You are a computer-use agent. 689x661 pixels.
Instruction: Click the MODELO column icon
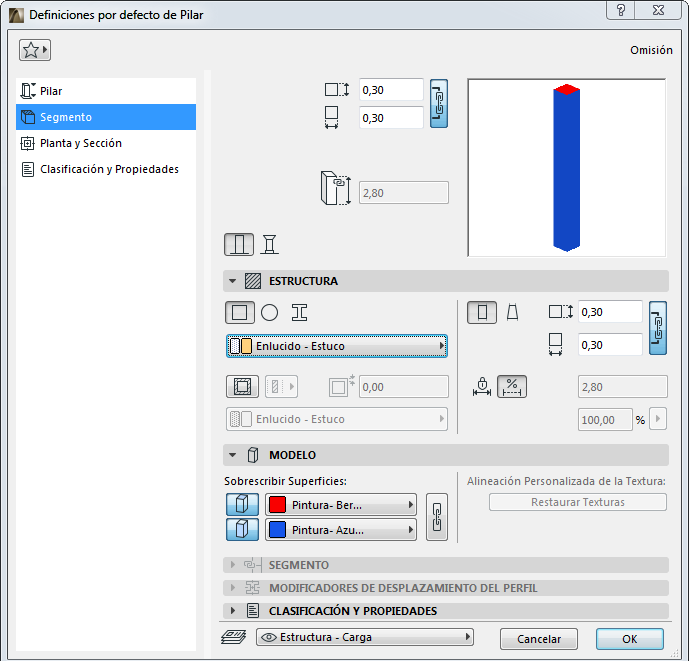pos(253,455)
